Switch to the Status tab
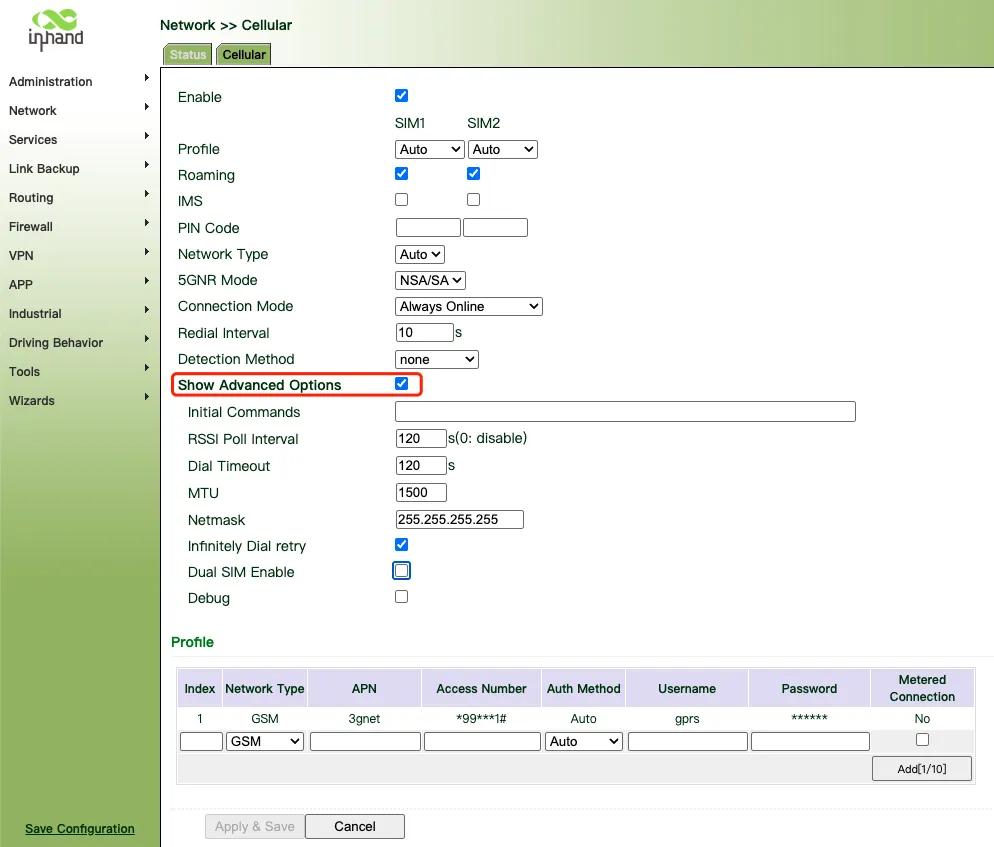The image size is (994, 847). pos(188,55)
